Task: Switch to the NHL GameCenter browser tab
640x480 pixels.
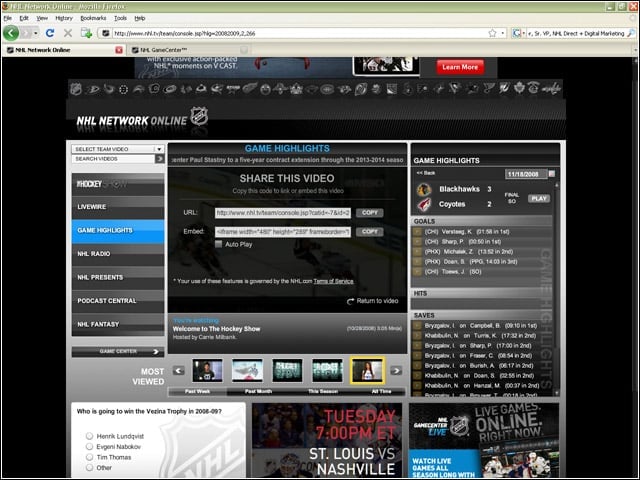Action: (188, 50)
